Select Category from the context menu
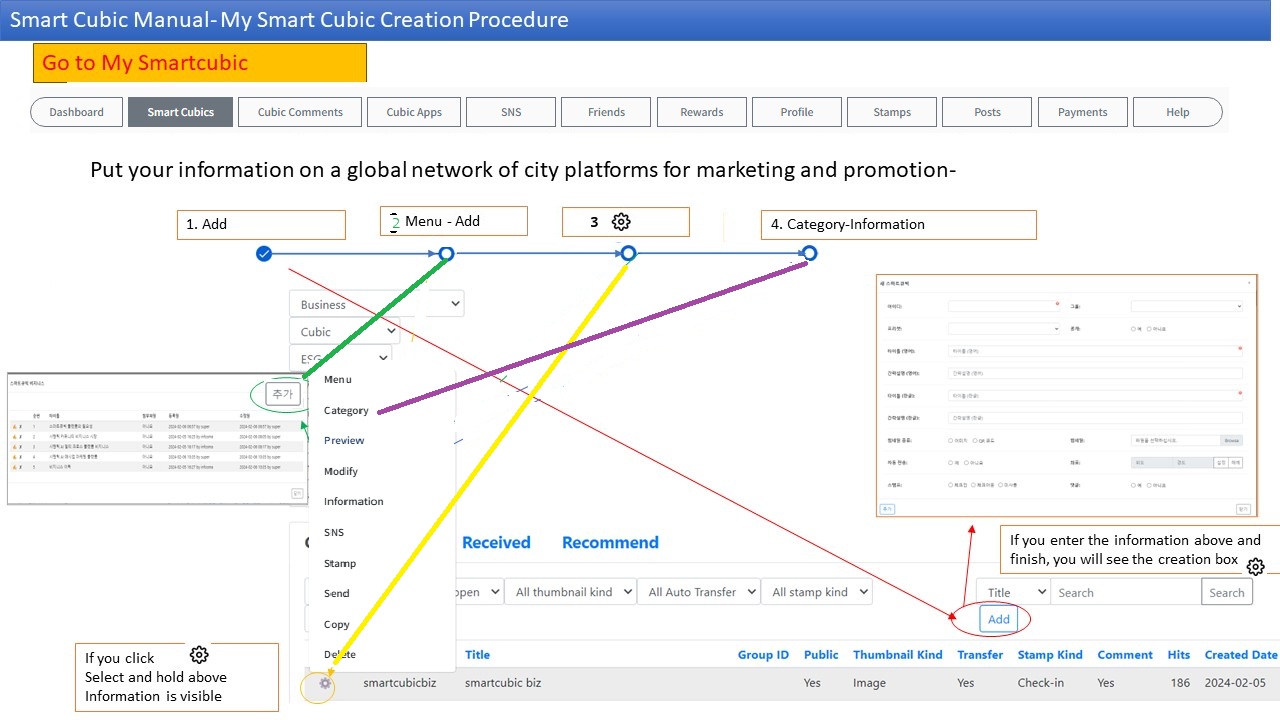The height and width of the screenshot is (720, 1280). 346,410
